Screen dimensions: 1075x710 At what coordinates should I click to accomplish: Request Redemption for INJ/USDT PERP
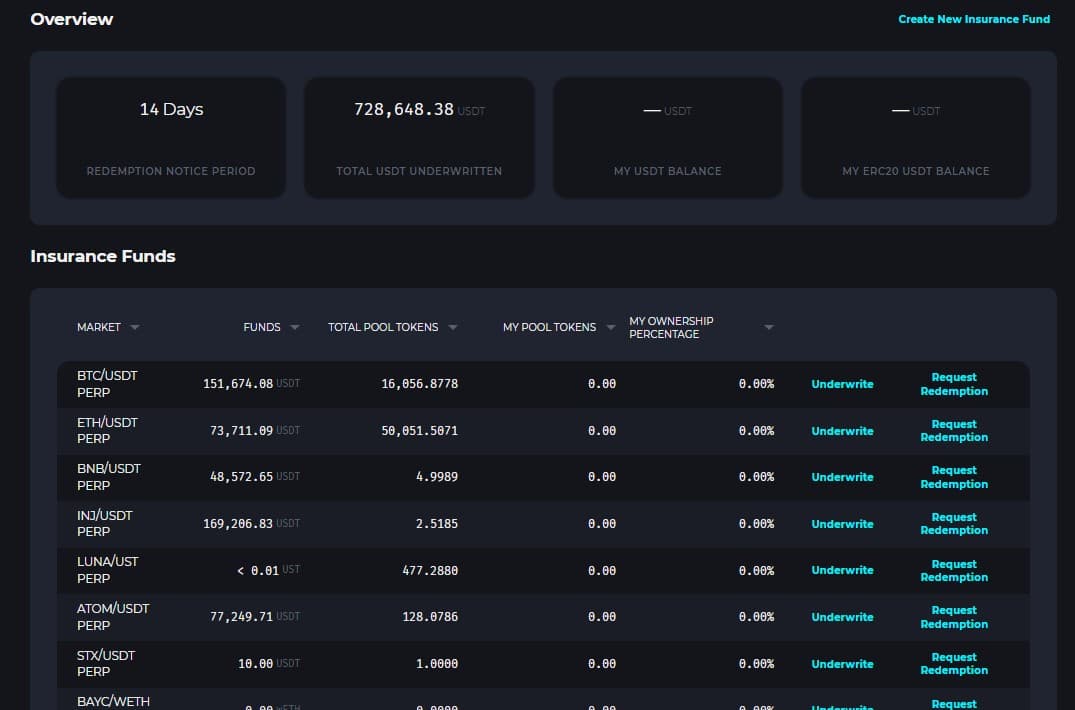[x=953, y=524]
